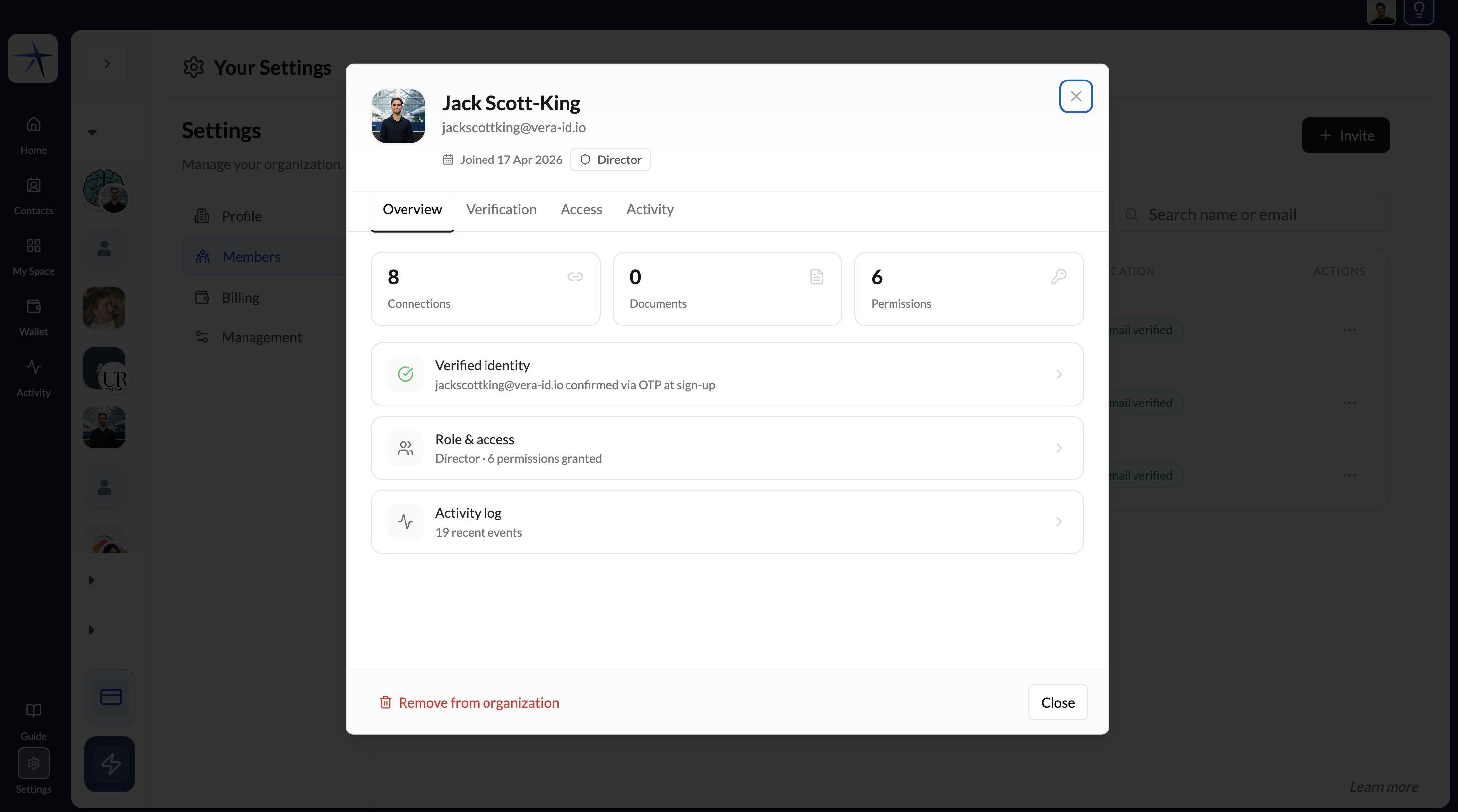Click the calendar icon beside Joined date

(448, 160)
